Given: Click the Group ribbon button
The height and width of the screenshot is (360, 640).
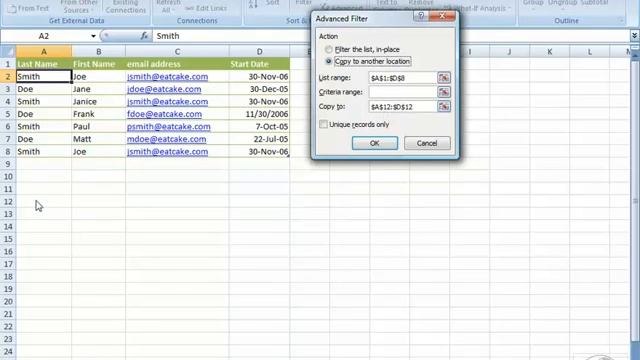Looking at the screenshot, I should click(533, 4).
